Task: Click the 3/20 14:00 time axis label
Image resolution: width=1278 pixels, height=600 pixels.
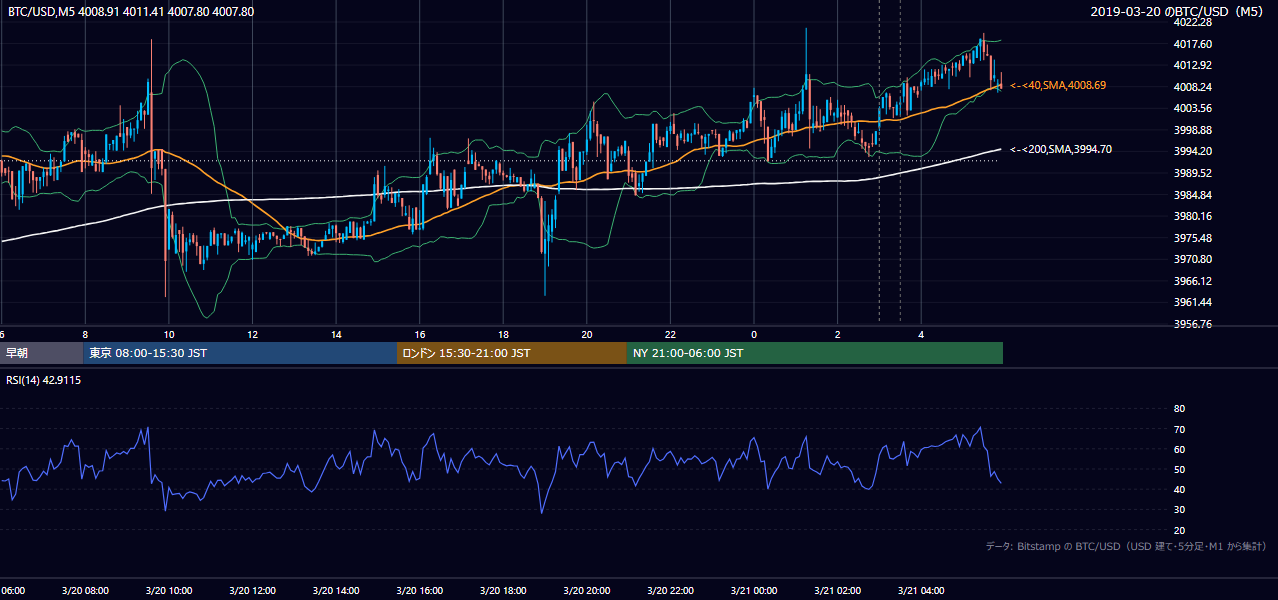Action: point(335,591)
